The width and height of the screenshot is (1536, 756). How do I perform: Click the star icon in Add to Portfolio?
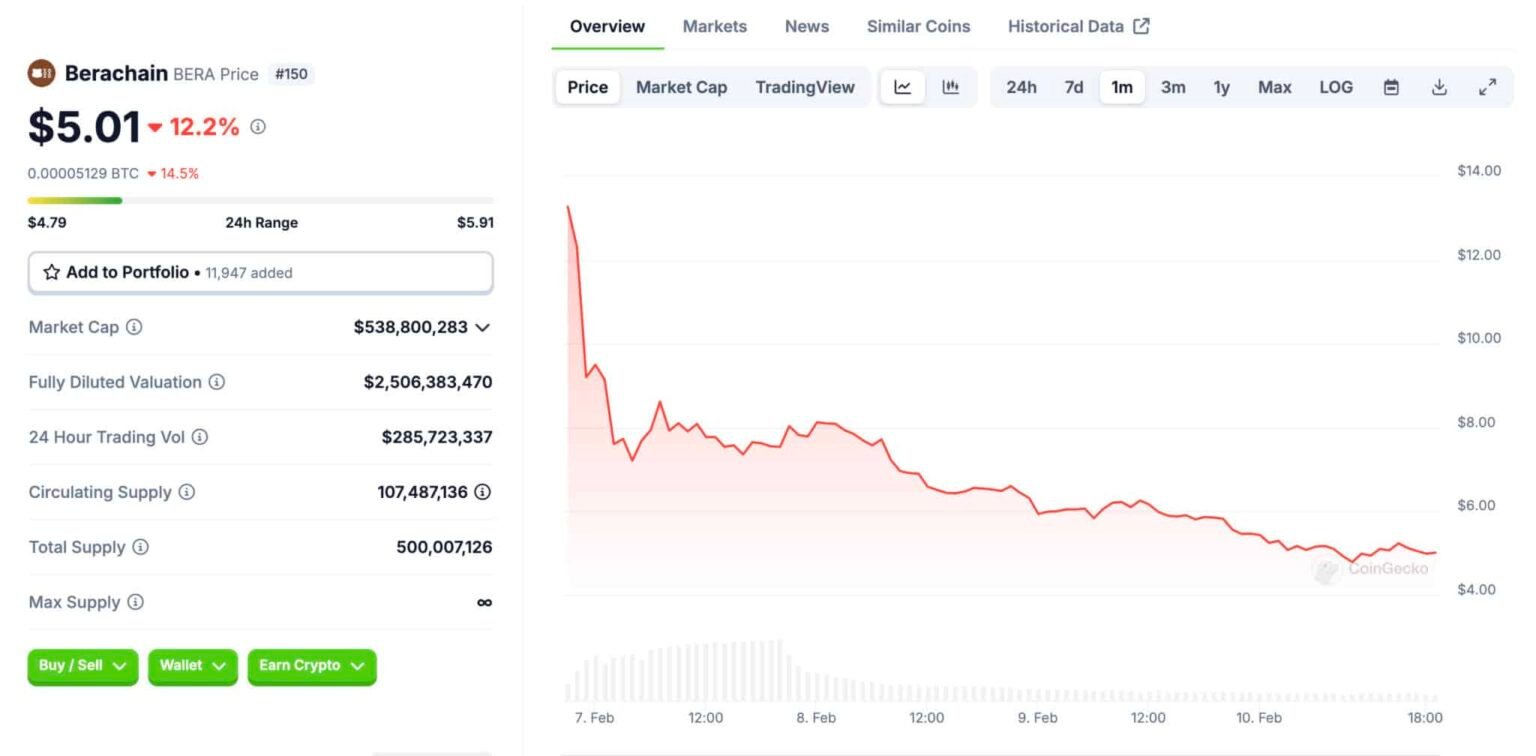pyautogui.click(x=50, y=272)
